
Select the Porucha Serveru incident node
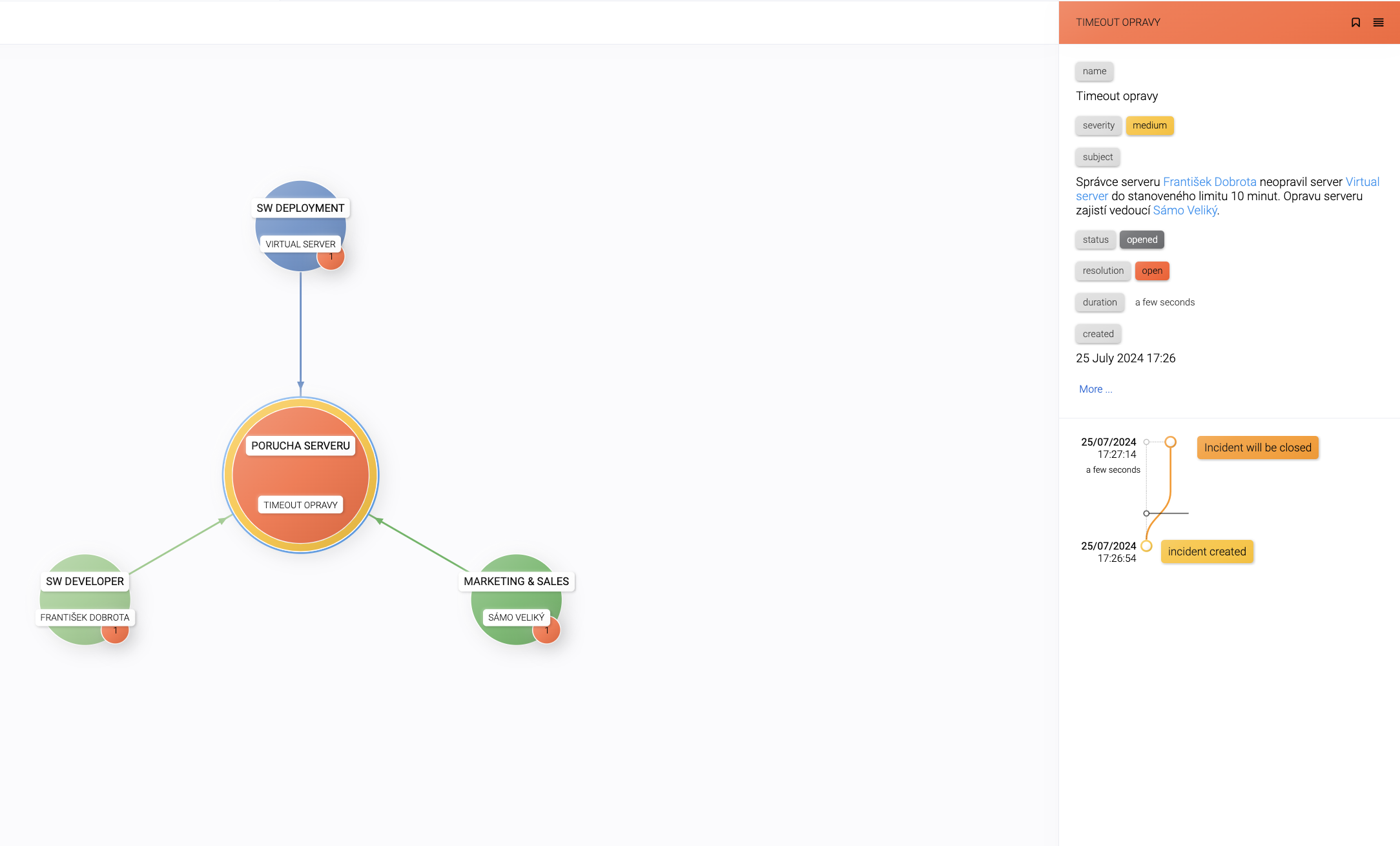pyautogui.click(x=300, y=475)
